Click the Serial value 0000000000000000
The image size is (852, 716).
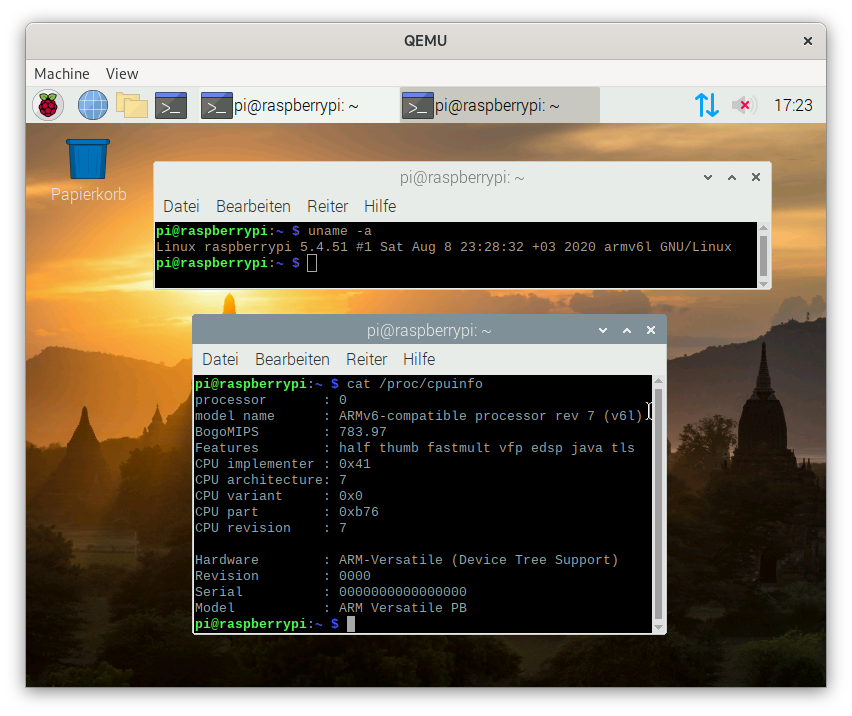click(x=403, y=592)
